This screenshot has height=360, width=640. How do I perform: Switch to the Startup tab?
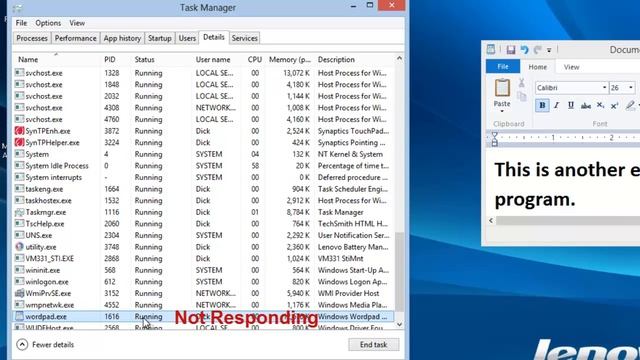pyautogui.click(x=160, y=38)
